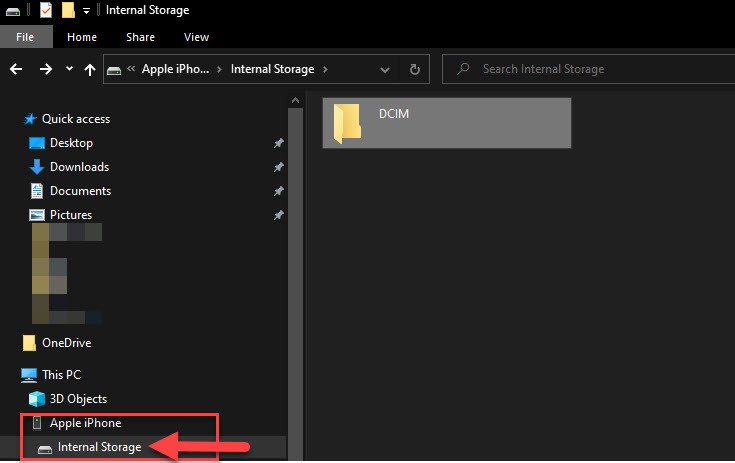Click the Properties quick access toolbar icon

[x=46, y=11]
